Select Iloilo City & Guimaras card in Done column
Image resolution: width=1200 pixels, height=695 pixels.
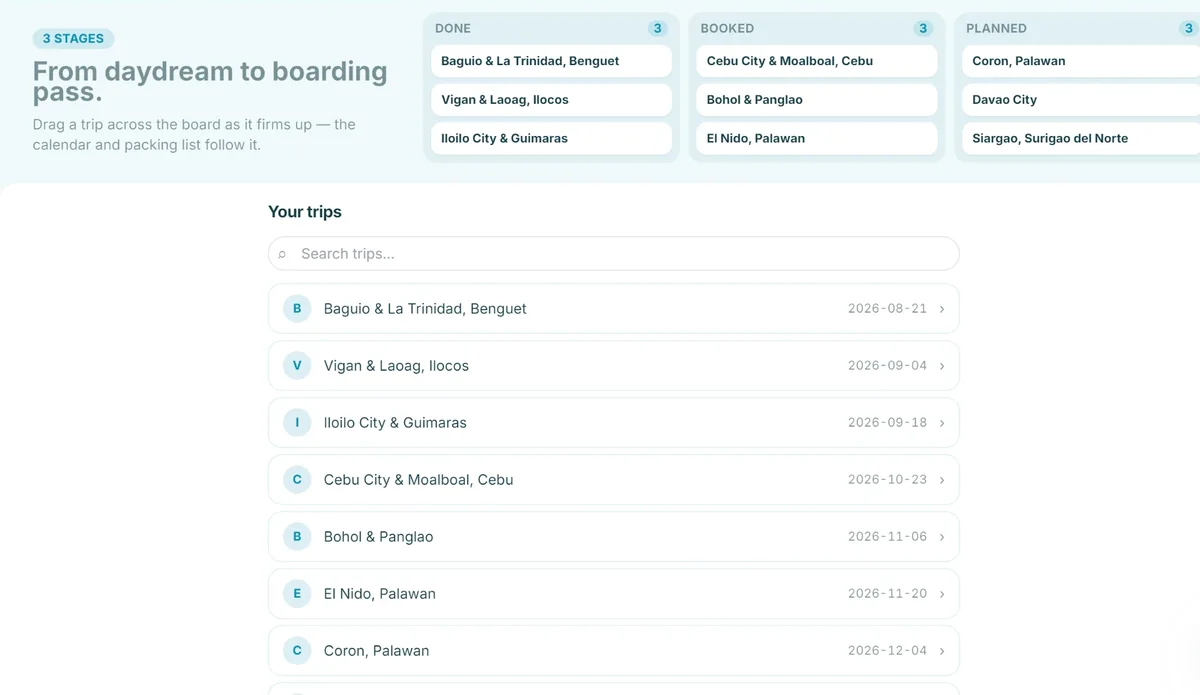(552, 139)
